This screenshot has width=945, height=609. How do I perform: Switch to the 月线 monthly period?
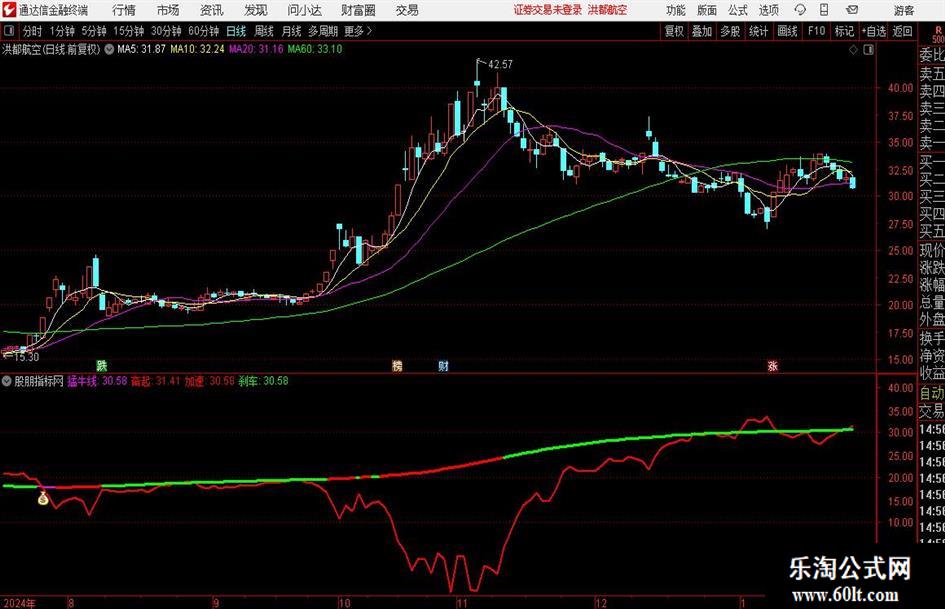292,31
